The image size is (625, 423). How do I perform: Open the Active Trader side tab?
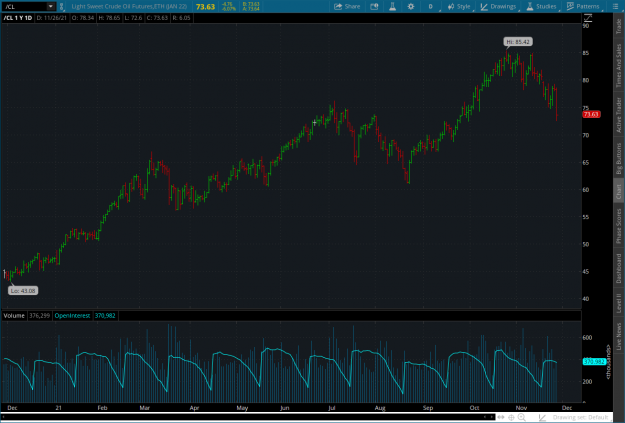619,115
